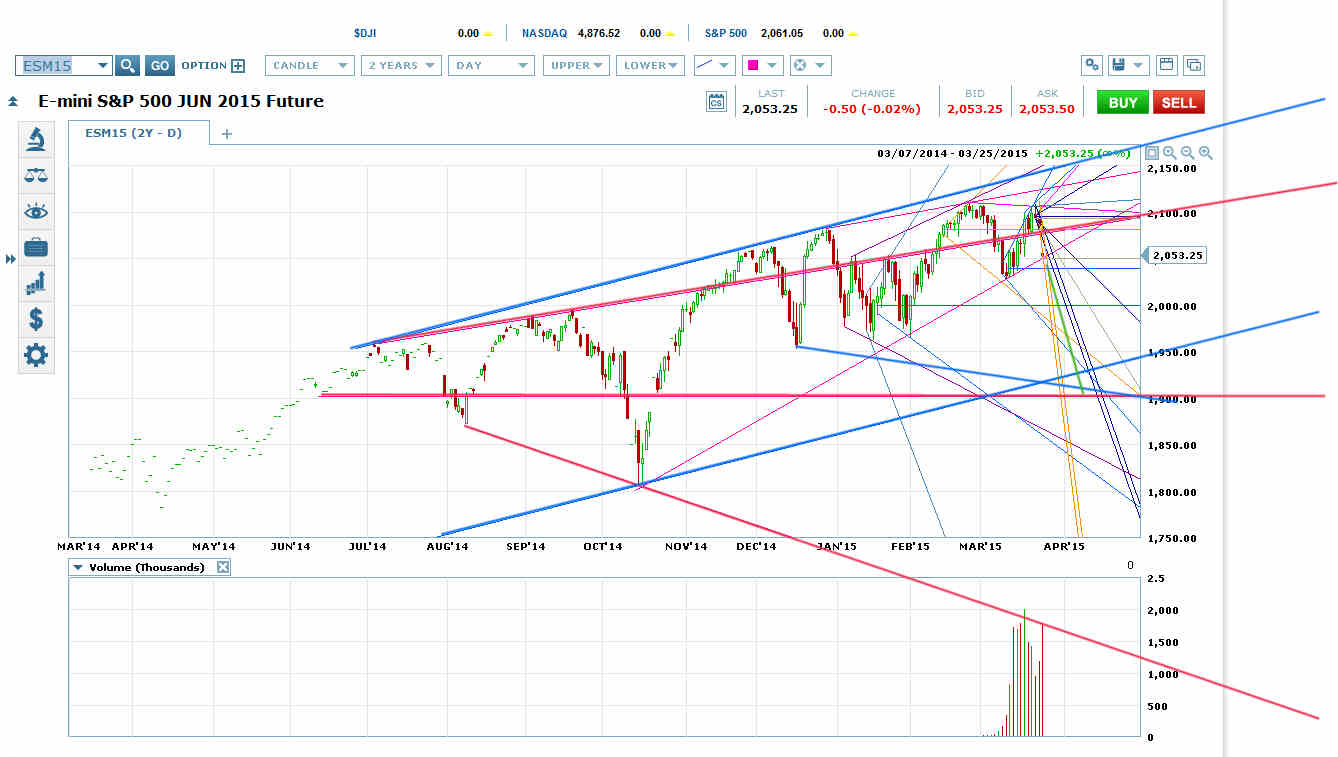The image size is (1338, 757).
Task: Select the bar chart performance icon
Action: point(36,283)
